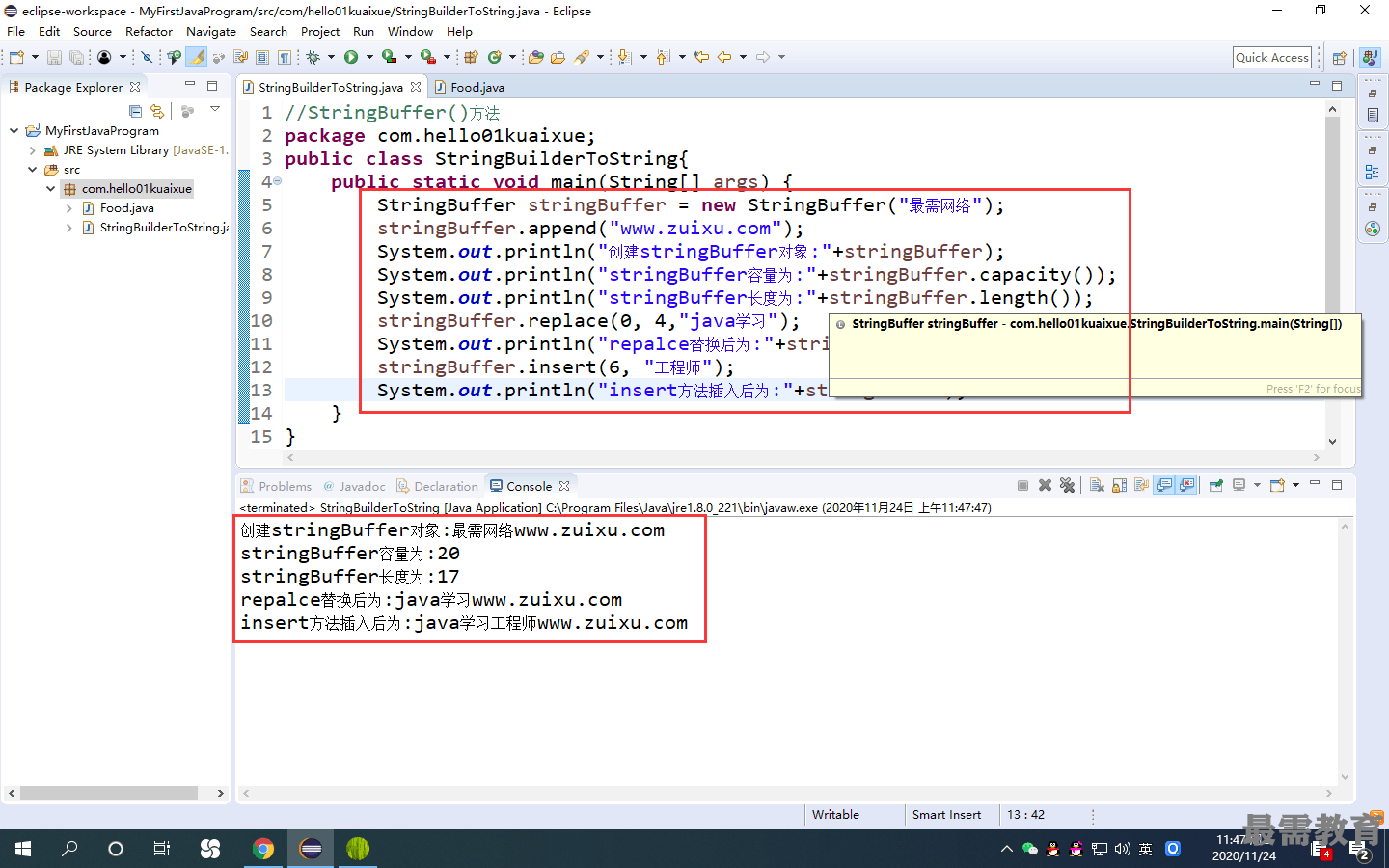Image resolution: width=1389 pixels, height=868 pixels.
Task: Toggle Scroll Lock in Console
Action: click(x=1119, y=485)
